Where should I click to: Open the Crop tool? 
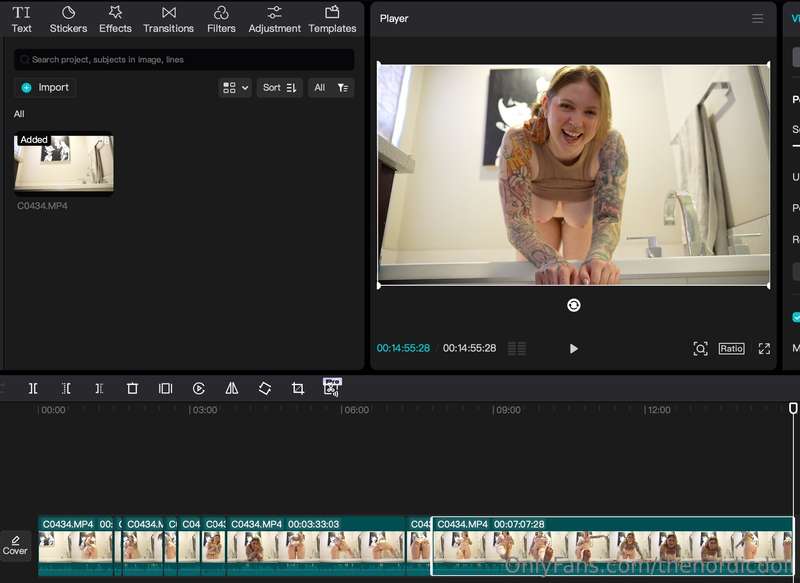298,389
